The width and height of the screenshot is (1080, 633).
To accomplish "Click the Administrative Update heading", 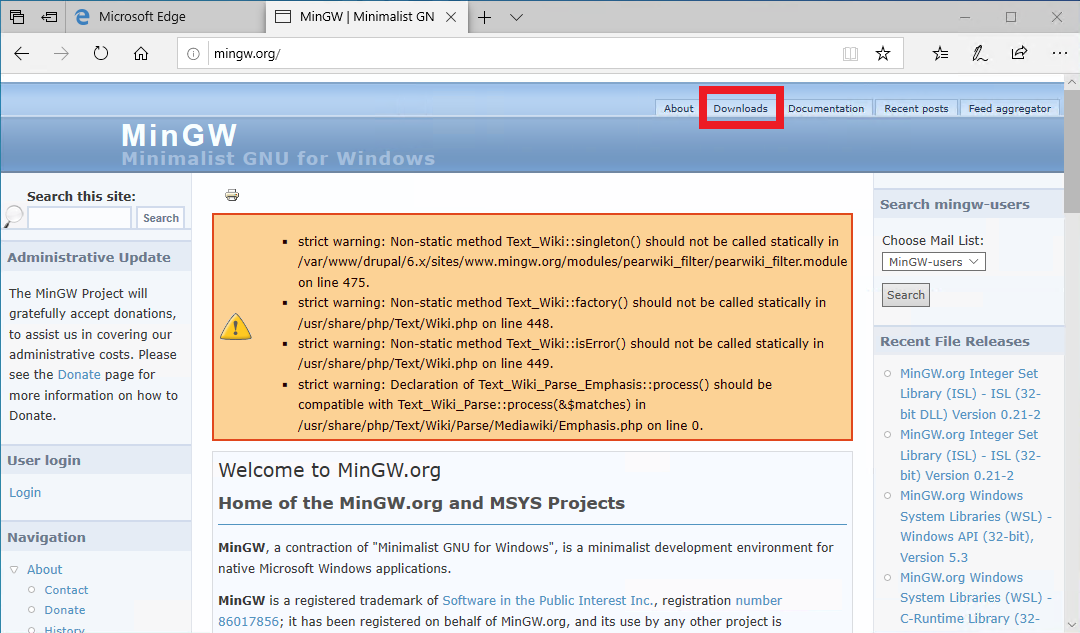I will tap(89, 258).
